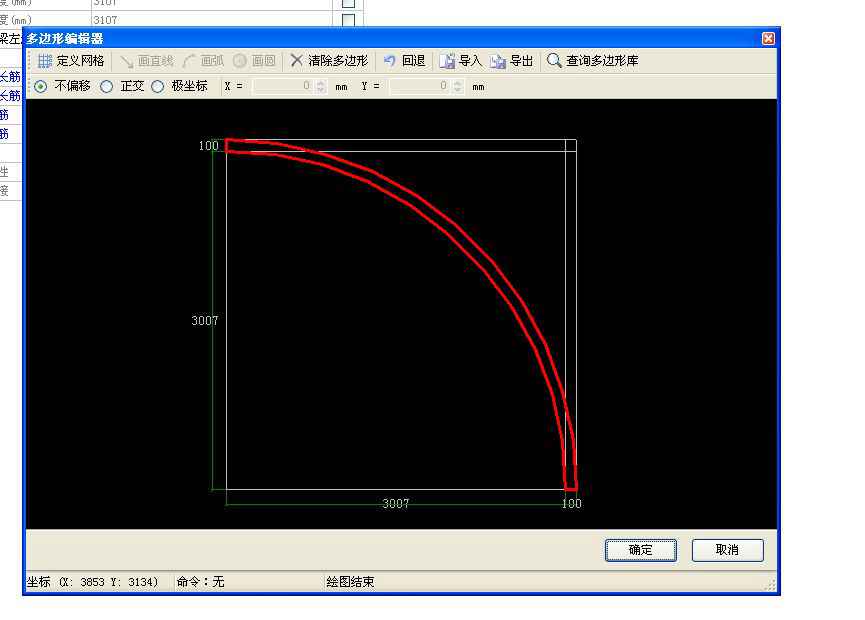The width and height of the screenshot is (865, 620).
Task: Click the 100 dimension label at bottom right
Action: tap(572, 503)
